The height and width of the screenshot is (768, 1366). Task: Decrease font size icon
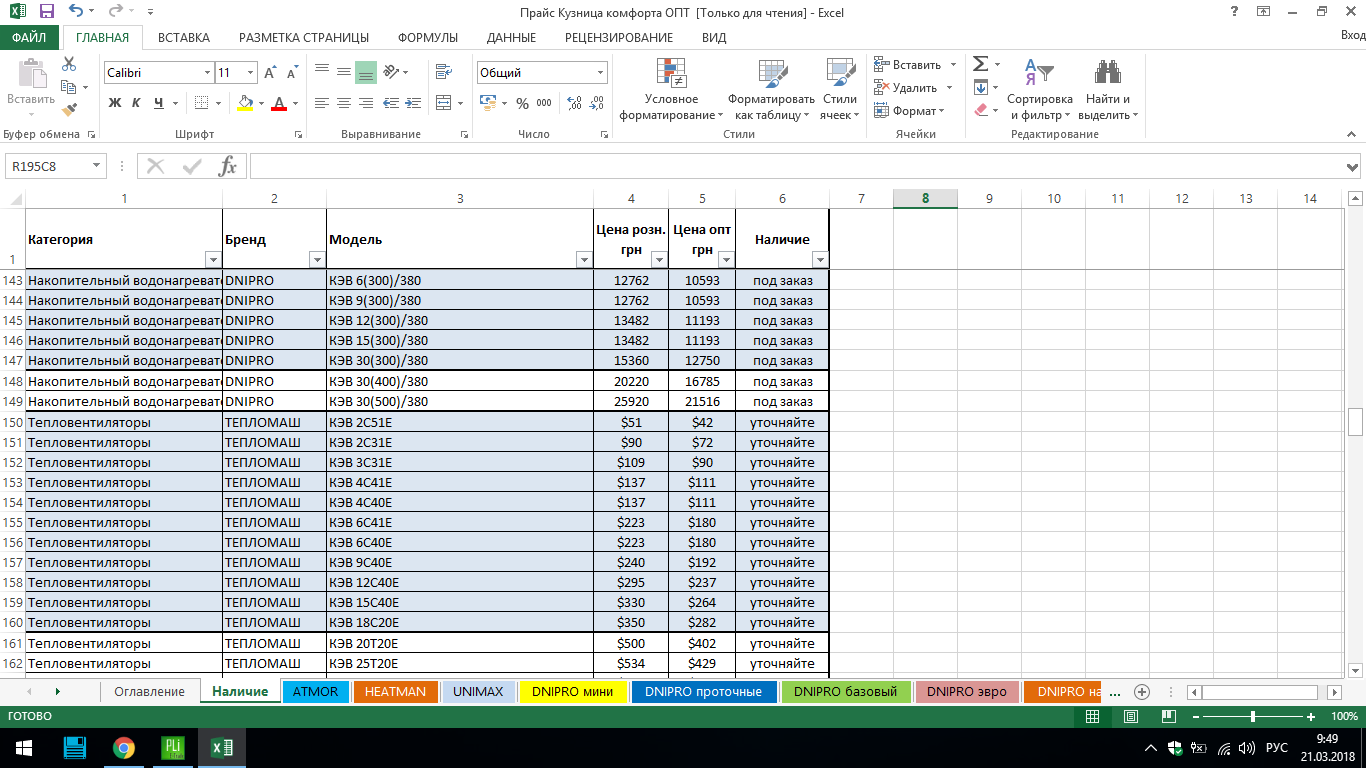pos(292,73)
